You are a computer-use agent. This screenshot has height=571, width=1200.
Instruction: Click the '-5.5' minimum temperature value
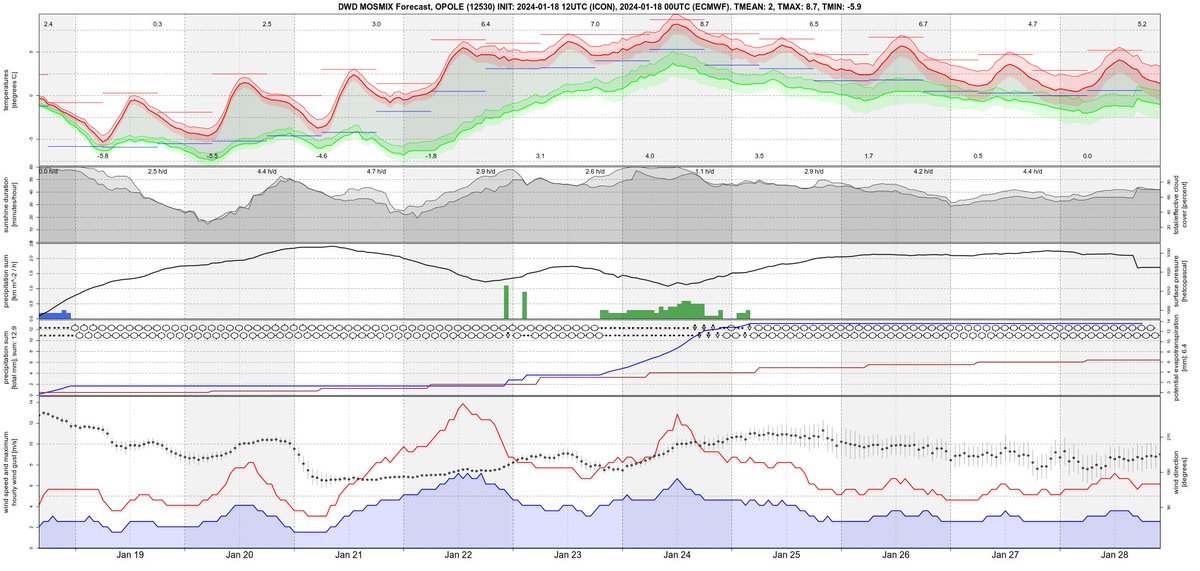click(x=211, y=156)
